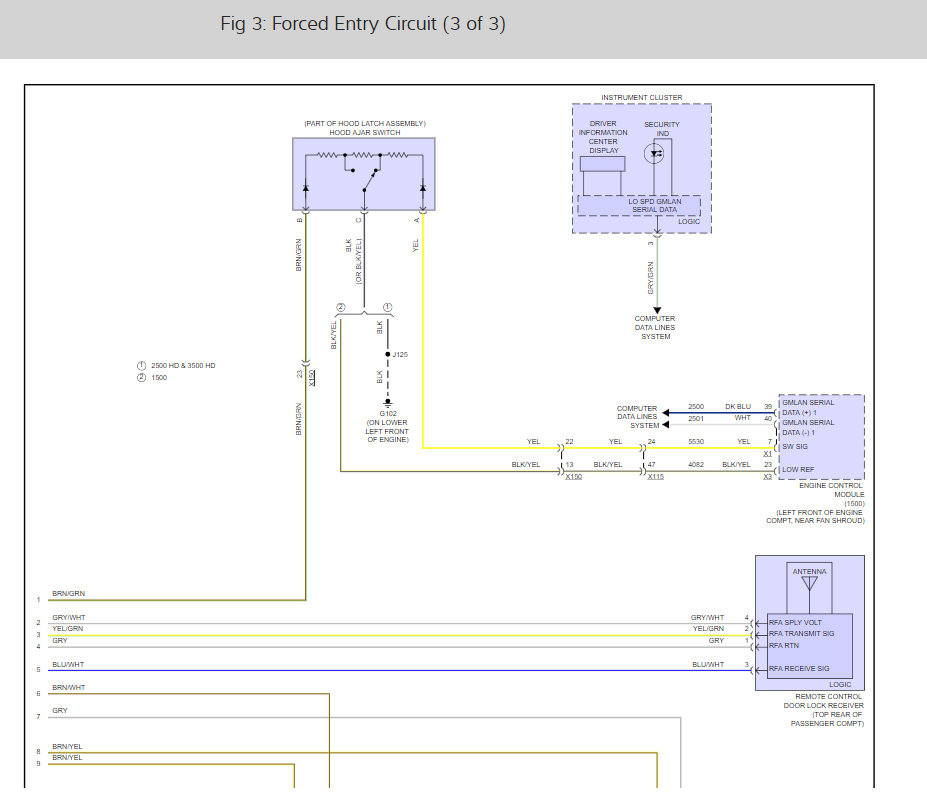
Task: Click the WHT wire label
Action: [743, 418]
